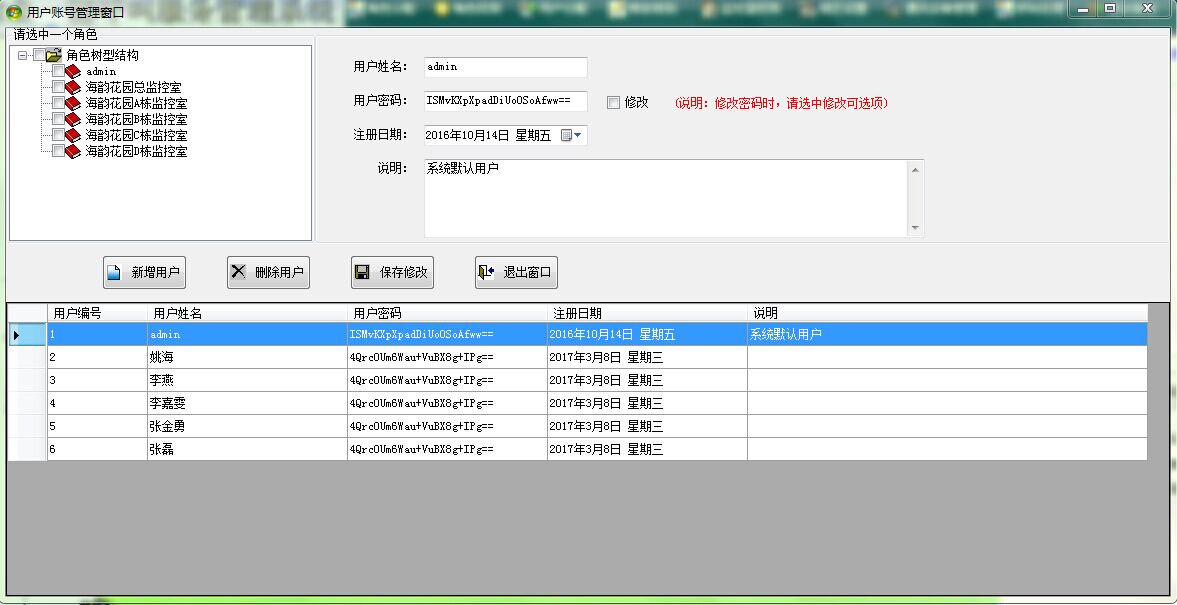Click the floppy disk icon for 保存修改
1177x605 pixels.
point(362,272)
